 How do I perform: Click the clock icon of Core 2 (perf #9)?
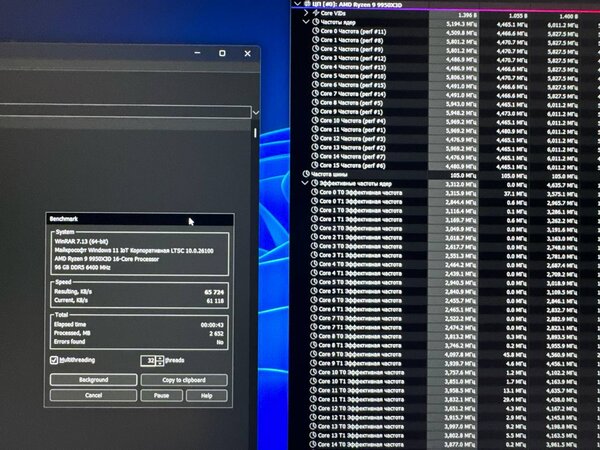[316, 49]
